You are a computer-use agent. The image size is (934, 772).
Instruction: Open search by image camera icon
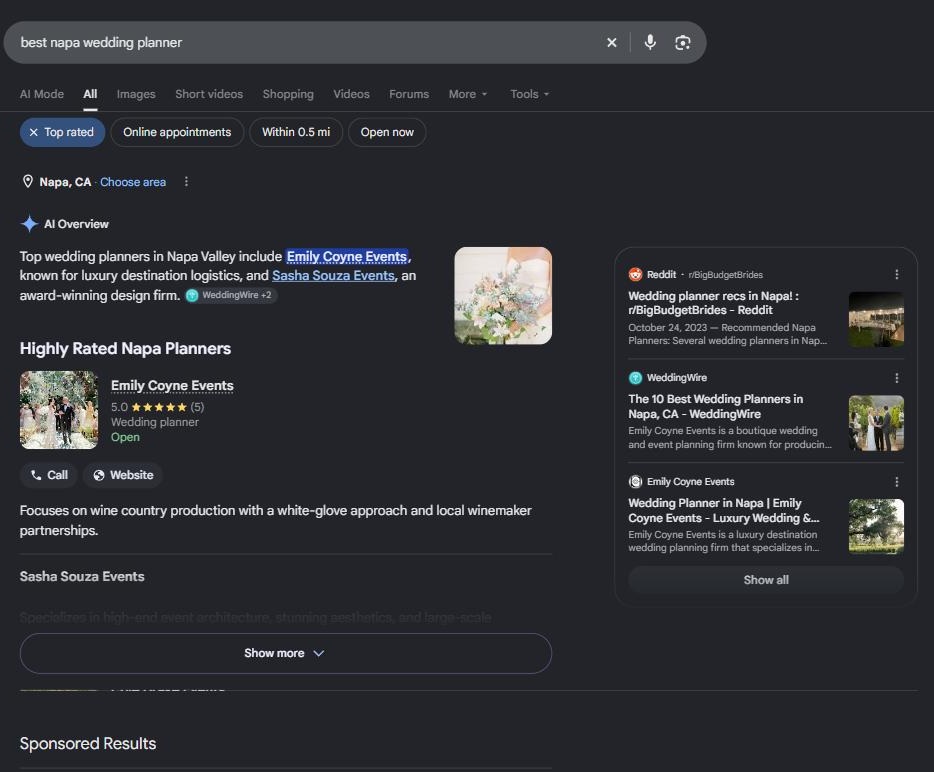(x=683, y=42)
